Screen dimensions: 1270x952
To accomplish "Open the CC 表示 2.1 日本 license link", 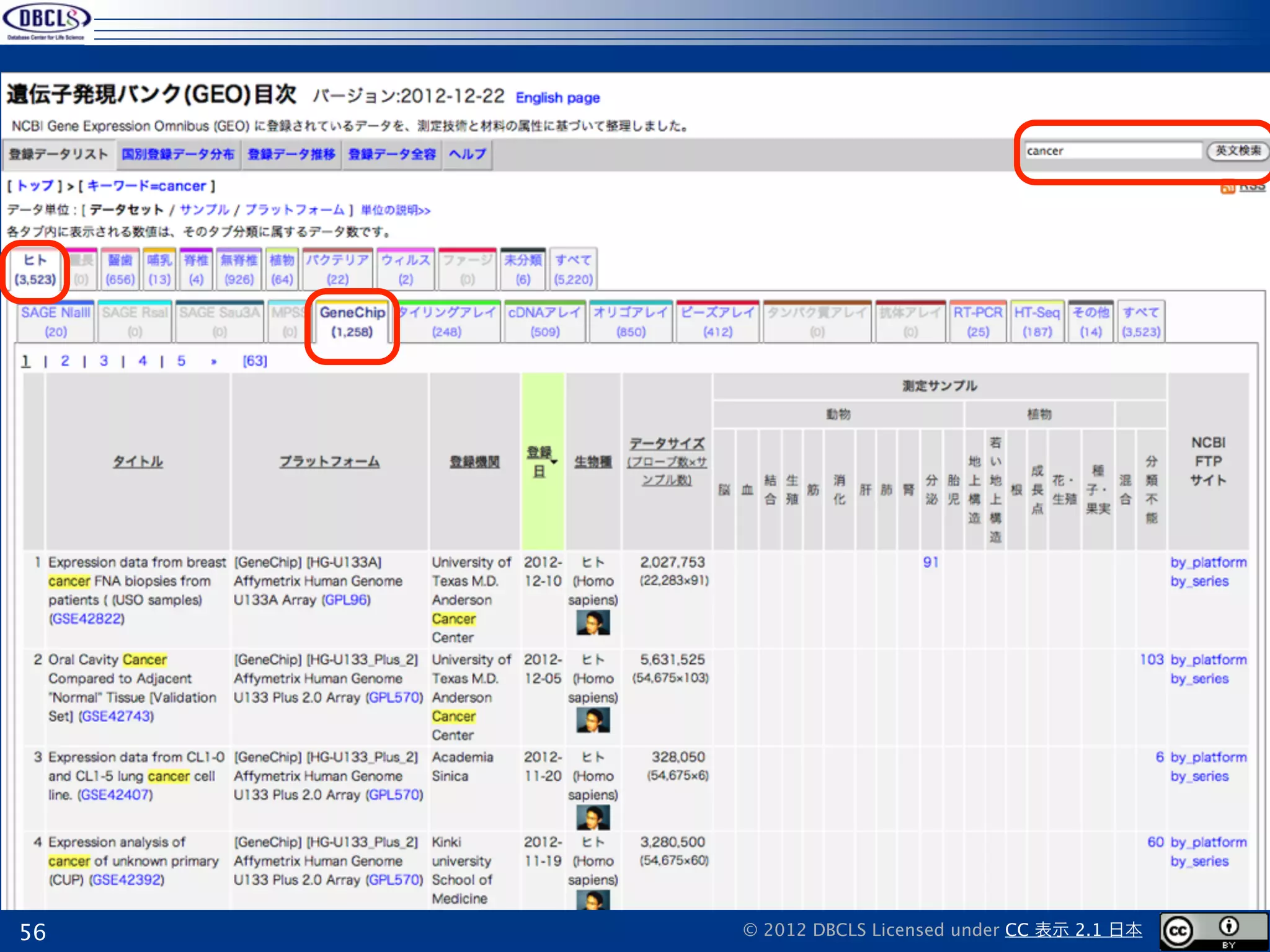I will (1073, 930).
